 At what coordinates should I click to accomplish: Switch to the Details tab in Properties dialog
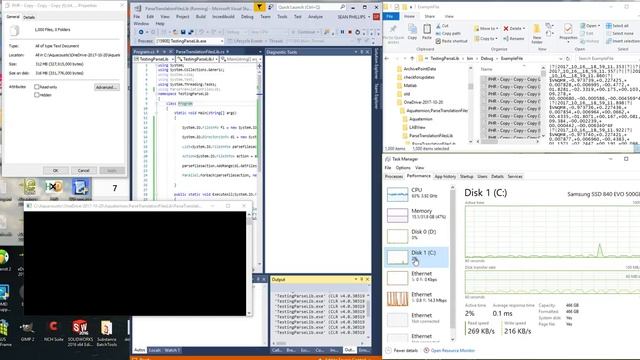click(x=29, y=17)
